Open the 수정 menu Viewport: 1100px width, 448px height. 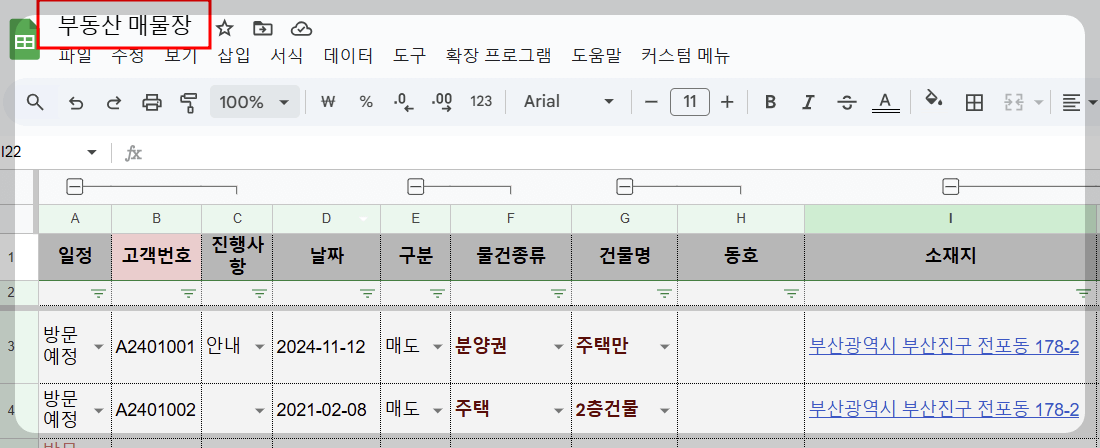pyautogui.click(x=128, y=56)
